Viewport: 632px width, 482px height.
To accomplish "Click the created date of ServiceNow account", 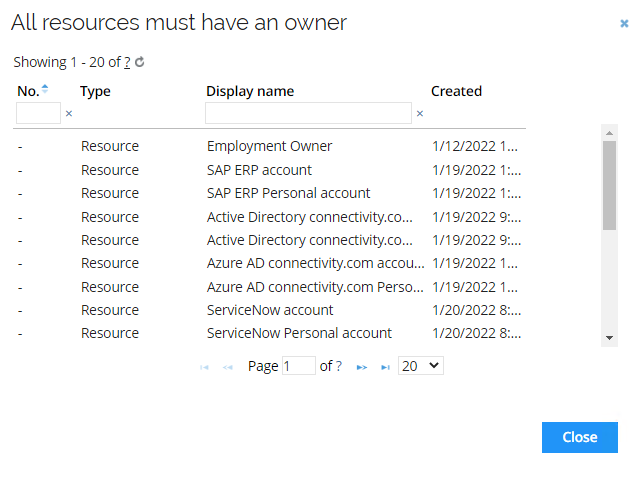I will (x=476, y=310).
